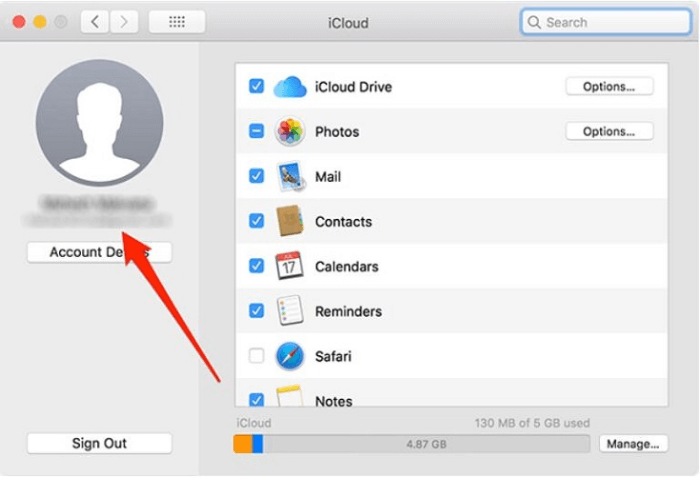The width and height of the screenshot is (700, 477).
Task: Click the Reminders list icon
Action: (290, 310)
